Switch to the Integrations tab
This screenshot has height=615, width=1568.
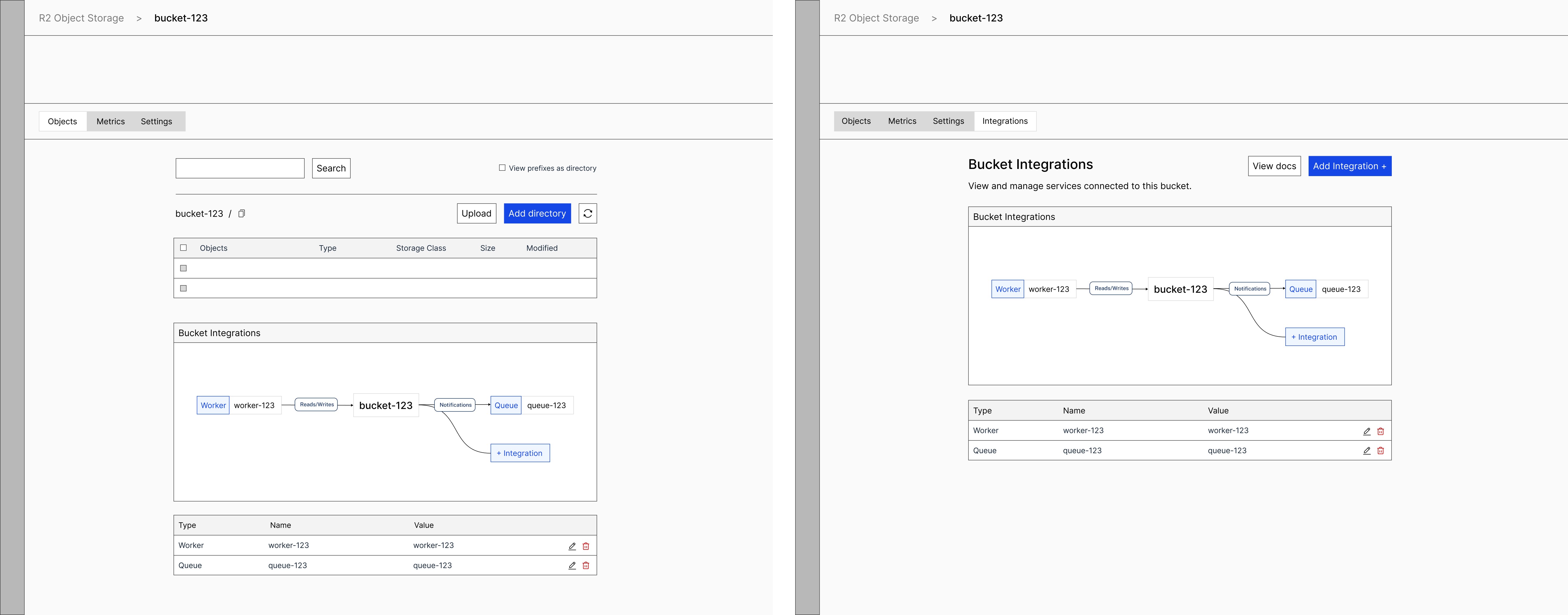click(x=1004, y=121)
